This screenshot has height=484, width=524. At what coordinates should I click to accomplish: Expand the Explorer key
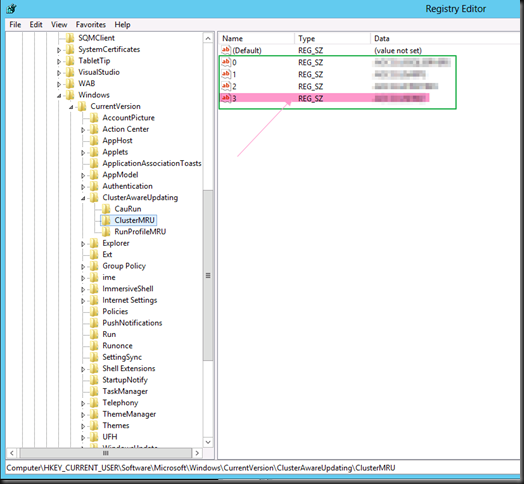pyautogui.click(x=83, y=244)
